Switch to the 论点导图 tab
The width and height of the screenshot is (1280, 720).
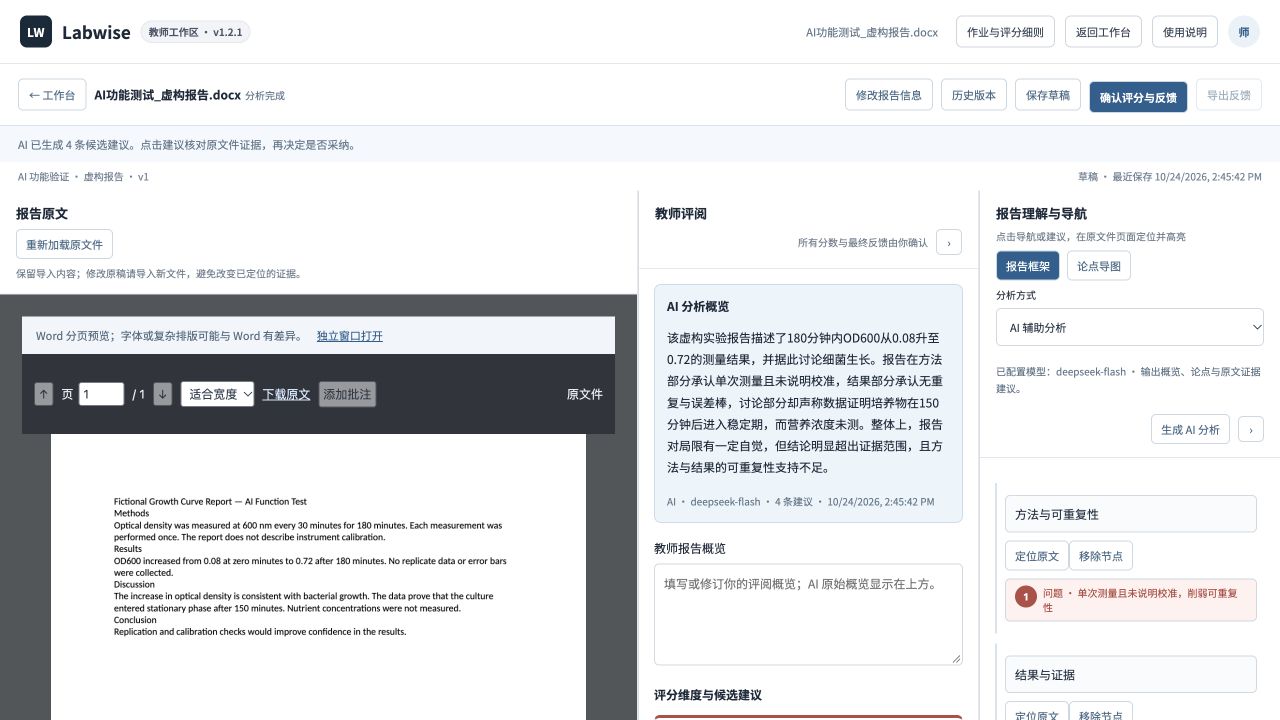(x=1099, y=266)
